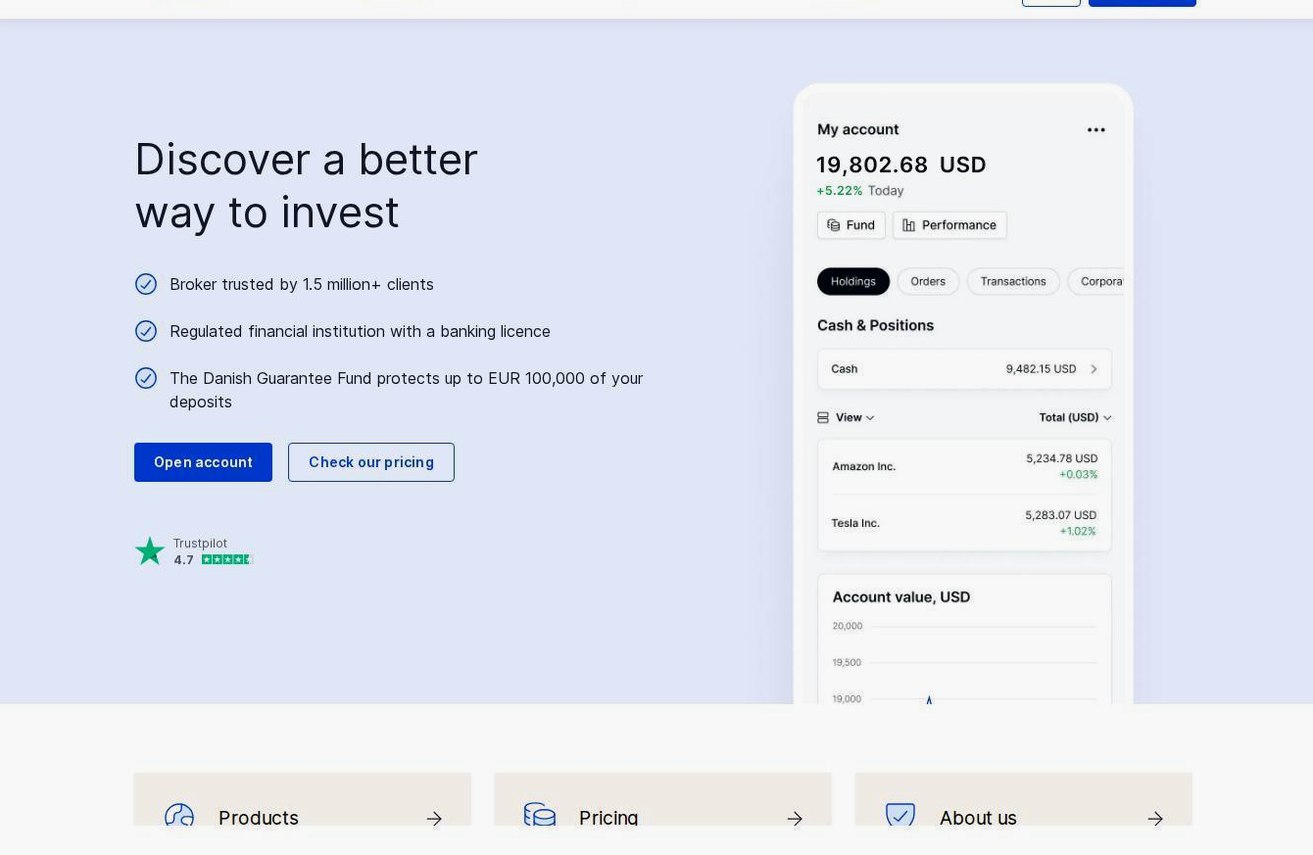Go to the Pricing link card
Image resolution: width=1313 pixels, height=855 pixels.
(x=663, y=799)
